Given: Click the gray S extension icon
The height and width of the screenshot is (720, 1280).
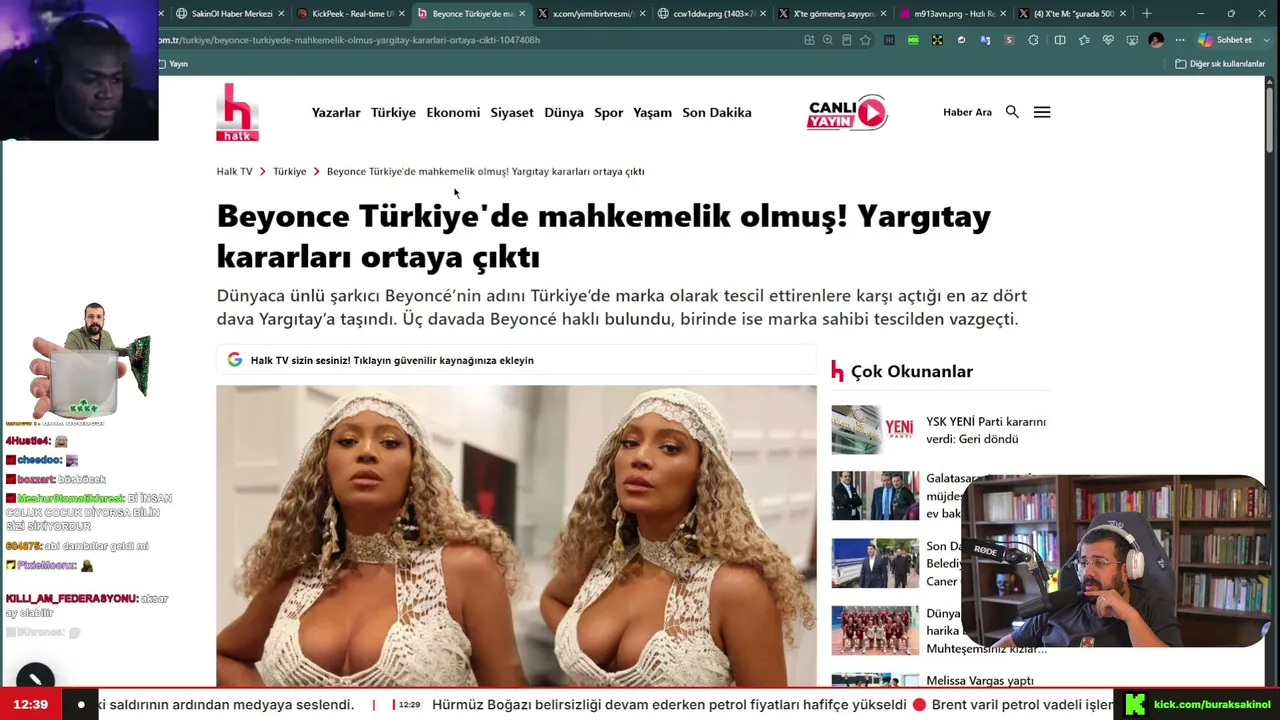Looking at the screenshot, I should click(1009, 40).
